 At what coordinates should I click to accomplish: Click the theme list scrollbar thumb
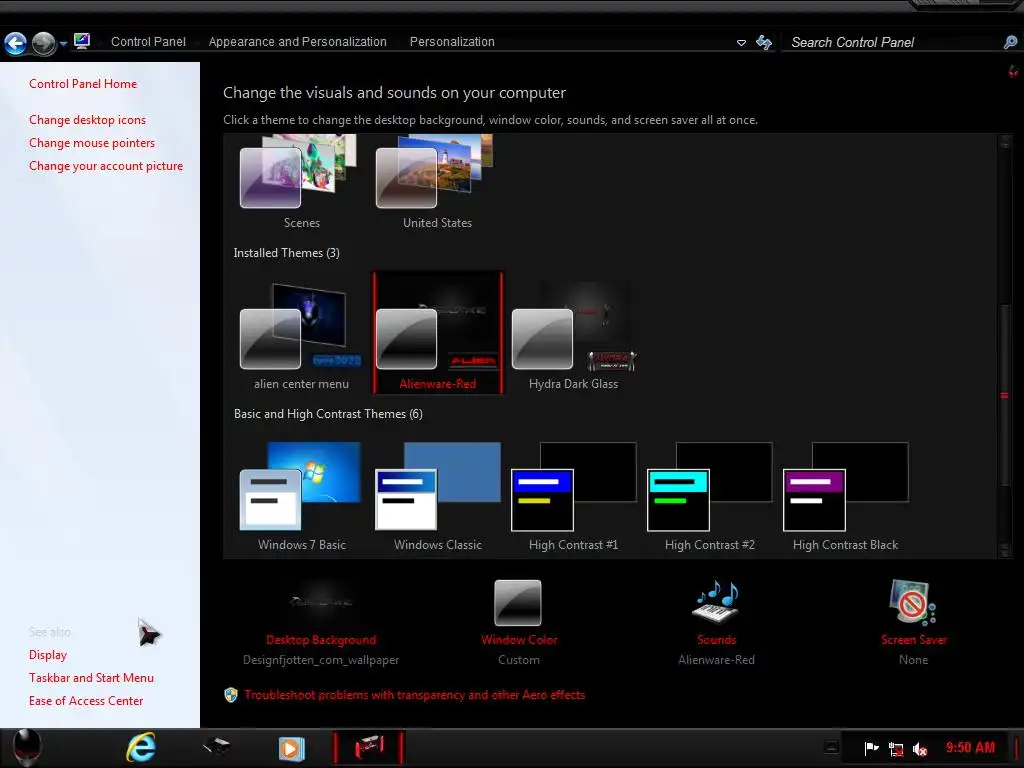coord(1004,395)
